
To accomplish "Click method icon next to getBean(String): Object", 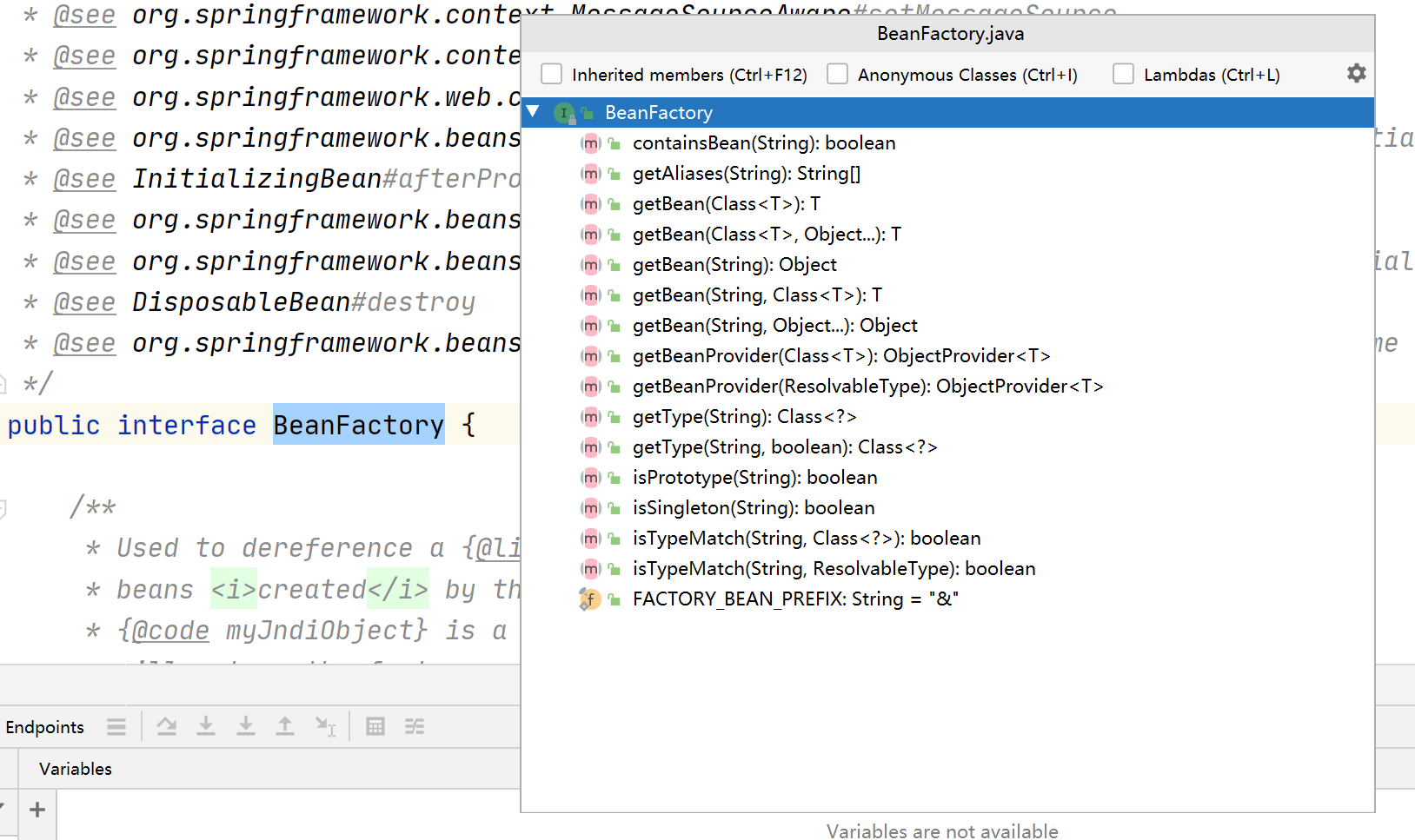I will [591, 265].
